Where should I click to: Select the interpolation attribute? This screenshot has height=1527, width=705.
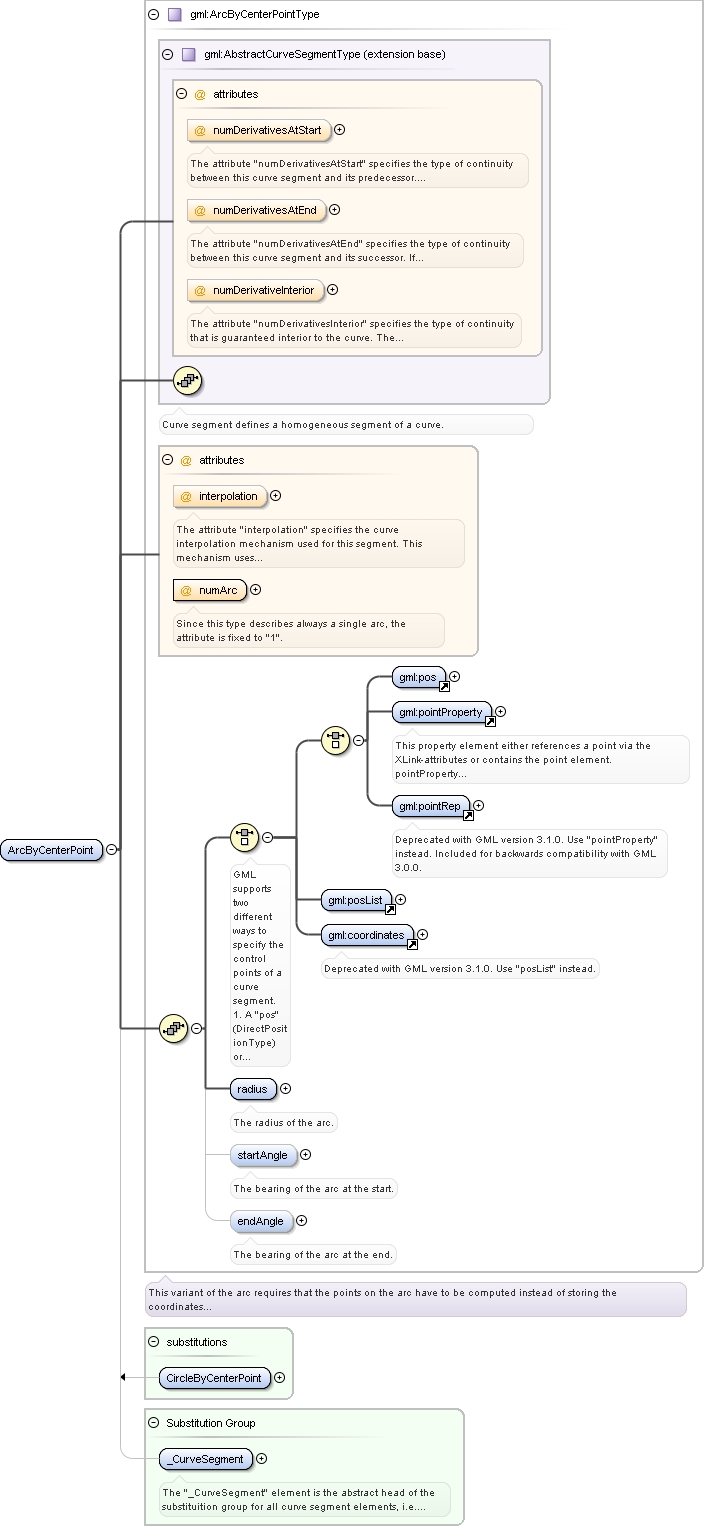pyautogui.click(x=219, y=496)
